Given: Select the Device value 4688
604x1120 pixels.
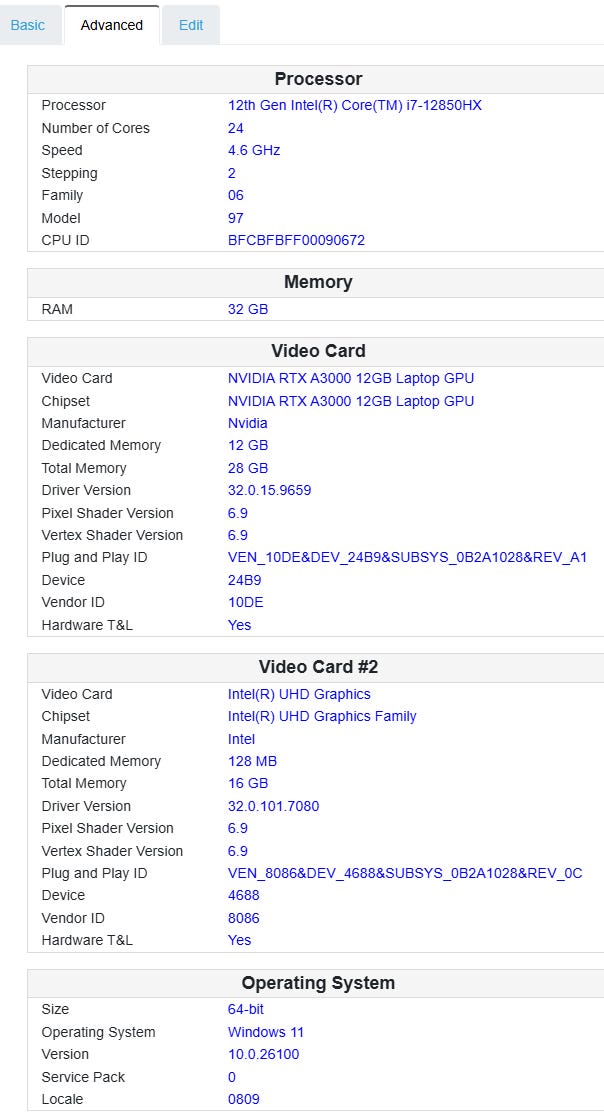Looking at the screenshot, I should (x=243, y=895).
